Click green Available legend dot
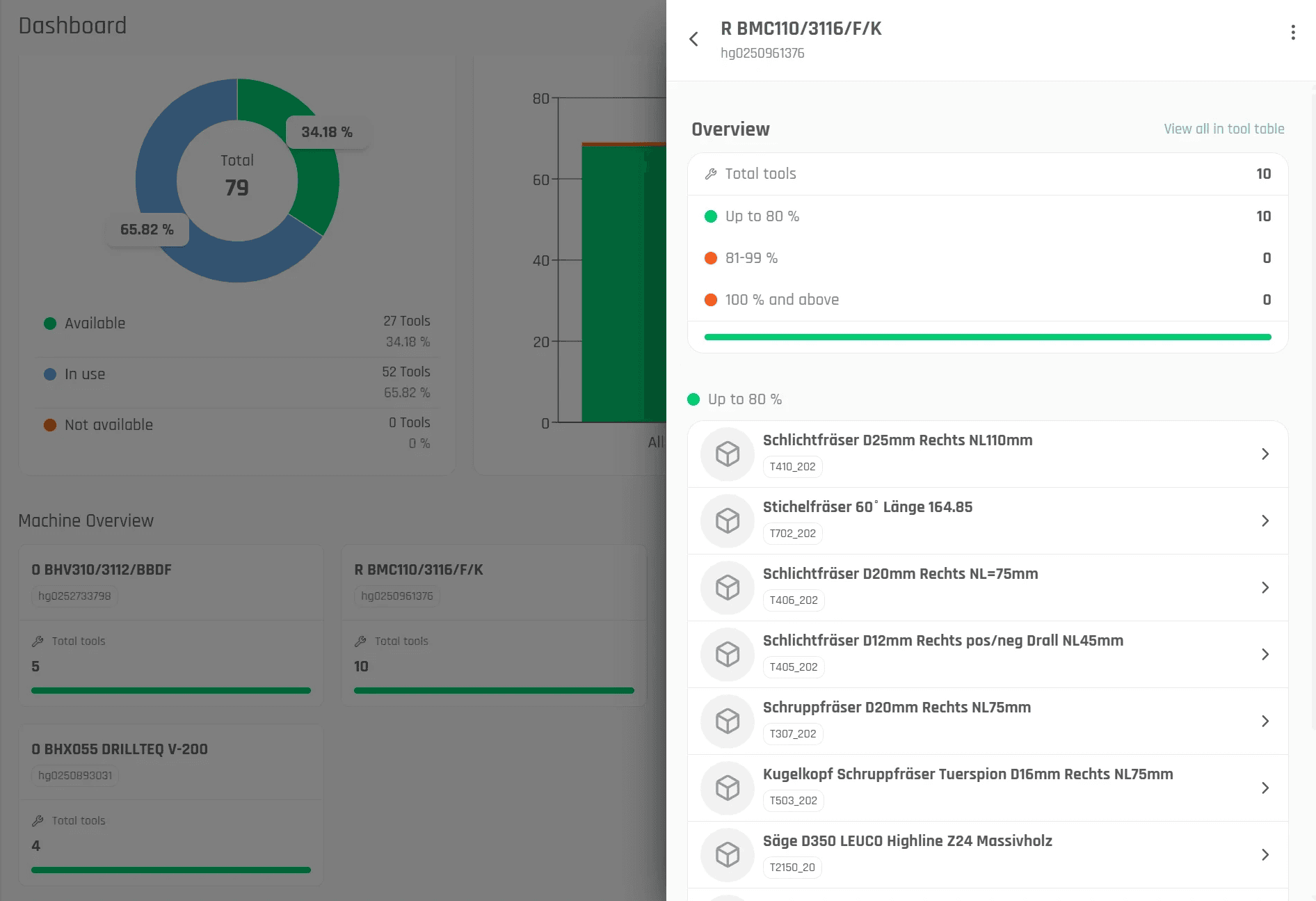 50,324
